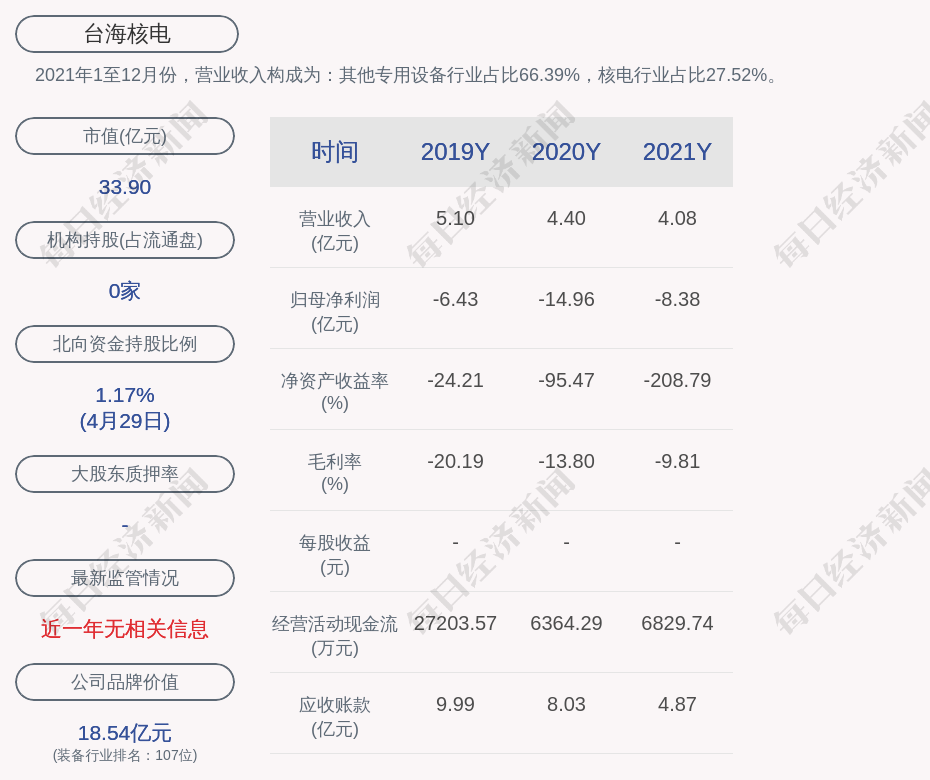Select ROE value -24.21
Viewport: 930px width, 780px height.
[x=455, y=380]
